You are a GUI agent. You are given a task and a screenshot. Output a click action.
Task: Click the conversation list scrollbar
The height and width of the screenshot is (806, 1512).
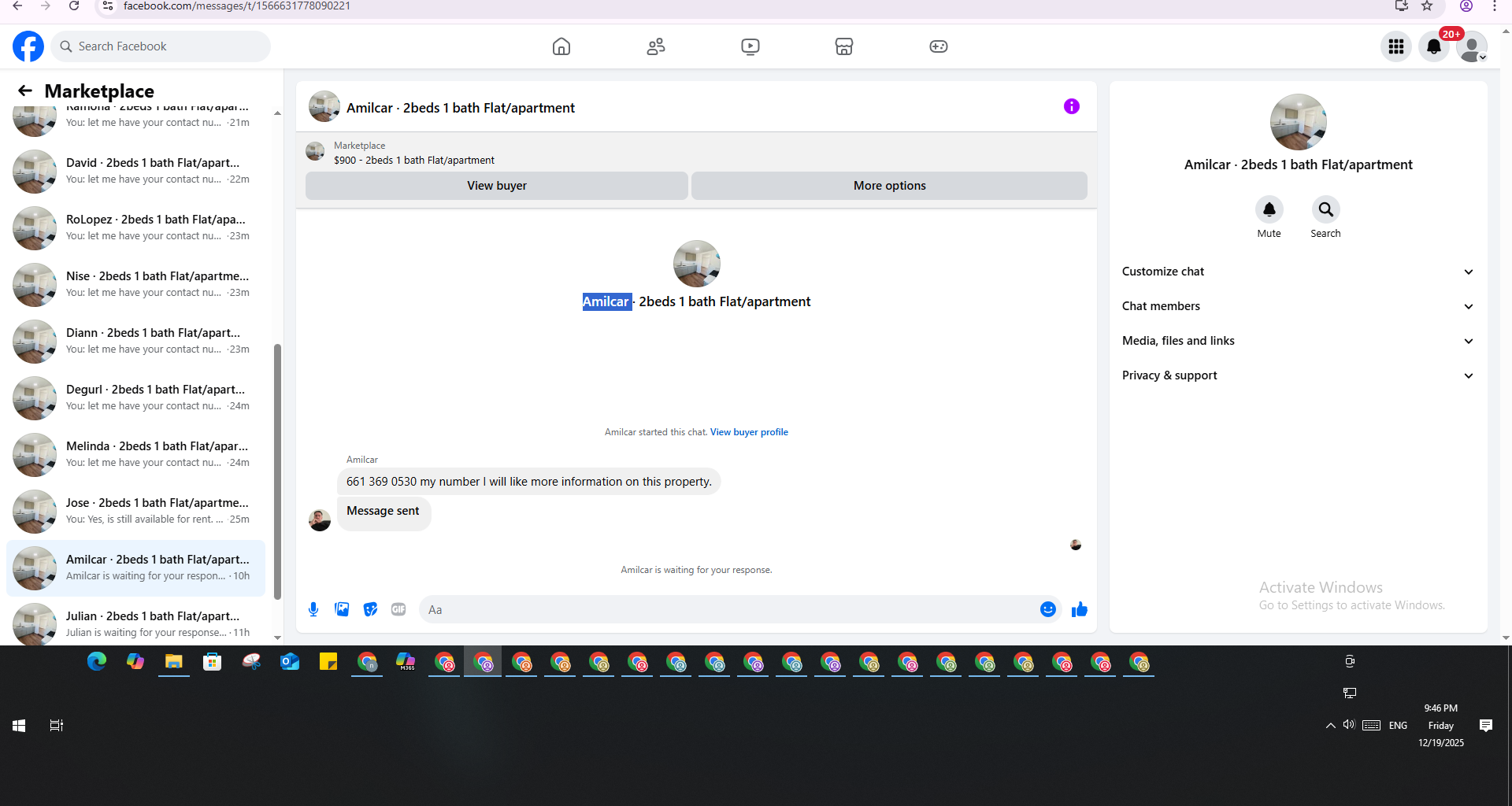click(277, 471)
